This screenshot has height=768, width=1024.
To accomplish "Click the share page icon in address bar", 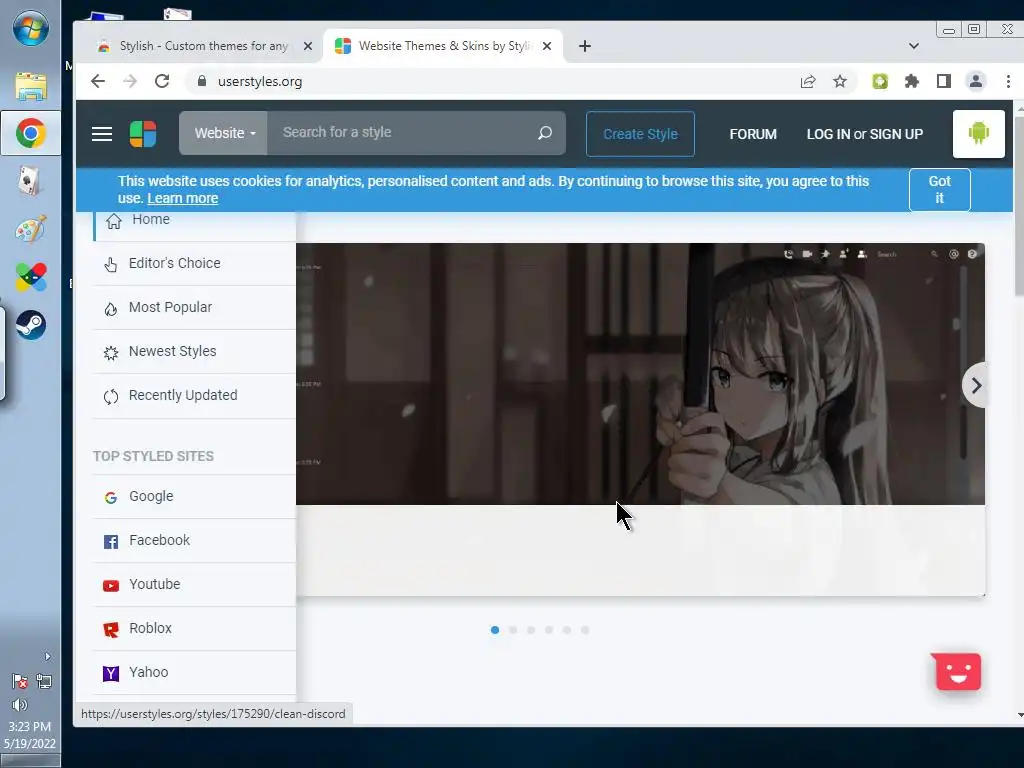I will (808, 81).
